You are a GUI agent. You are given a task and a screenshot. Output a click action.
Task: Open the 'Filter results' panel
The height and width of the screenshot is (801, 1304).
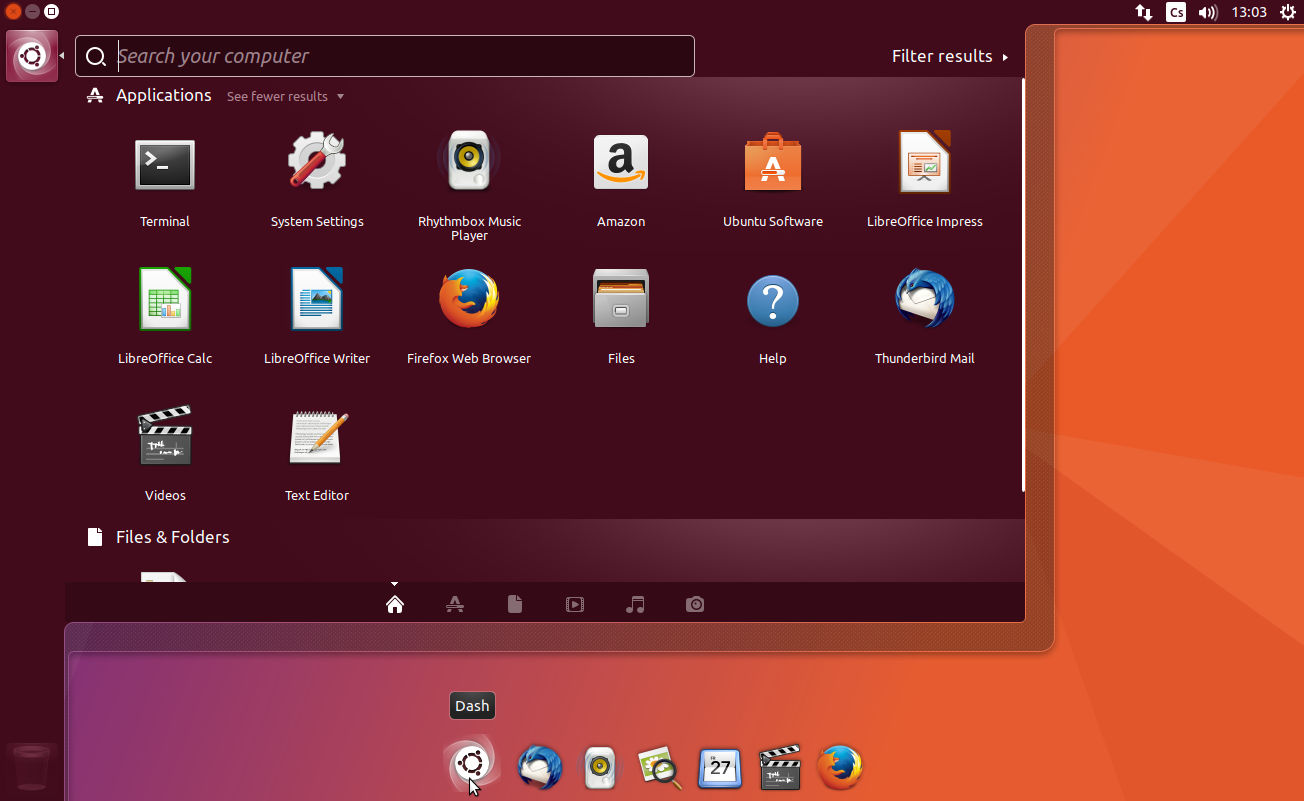pyautogui.click(x=941, y=56)
